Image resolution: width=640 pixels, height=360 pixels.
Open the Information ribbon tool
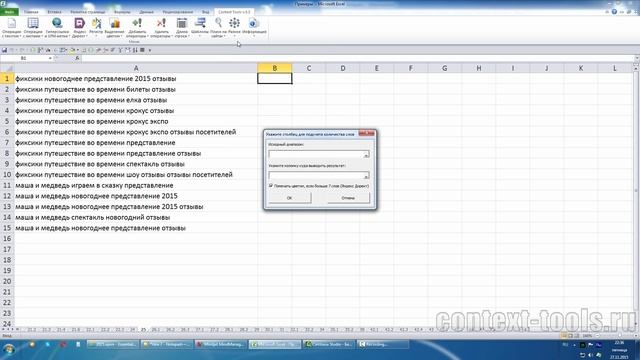tap(254, 28)
